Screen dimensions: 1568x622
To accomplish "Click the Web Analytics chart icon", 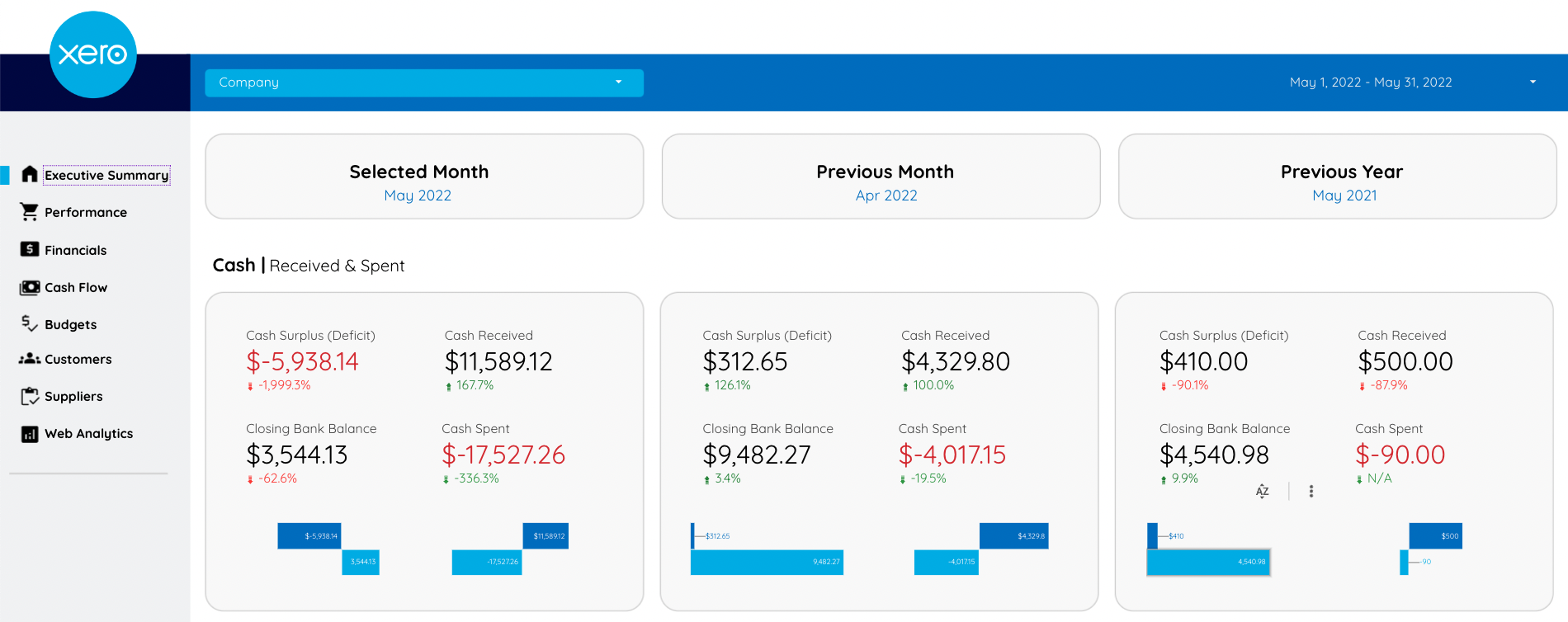I will coord(30,434).
